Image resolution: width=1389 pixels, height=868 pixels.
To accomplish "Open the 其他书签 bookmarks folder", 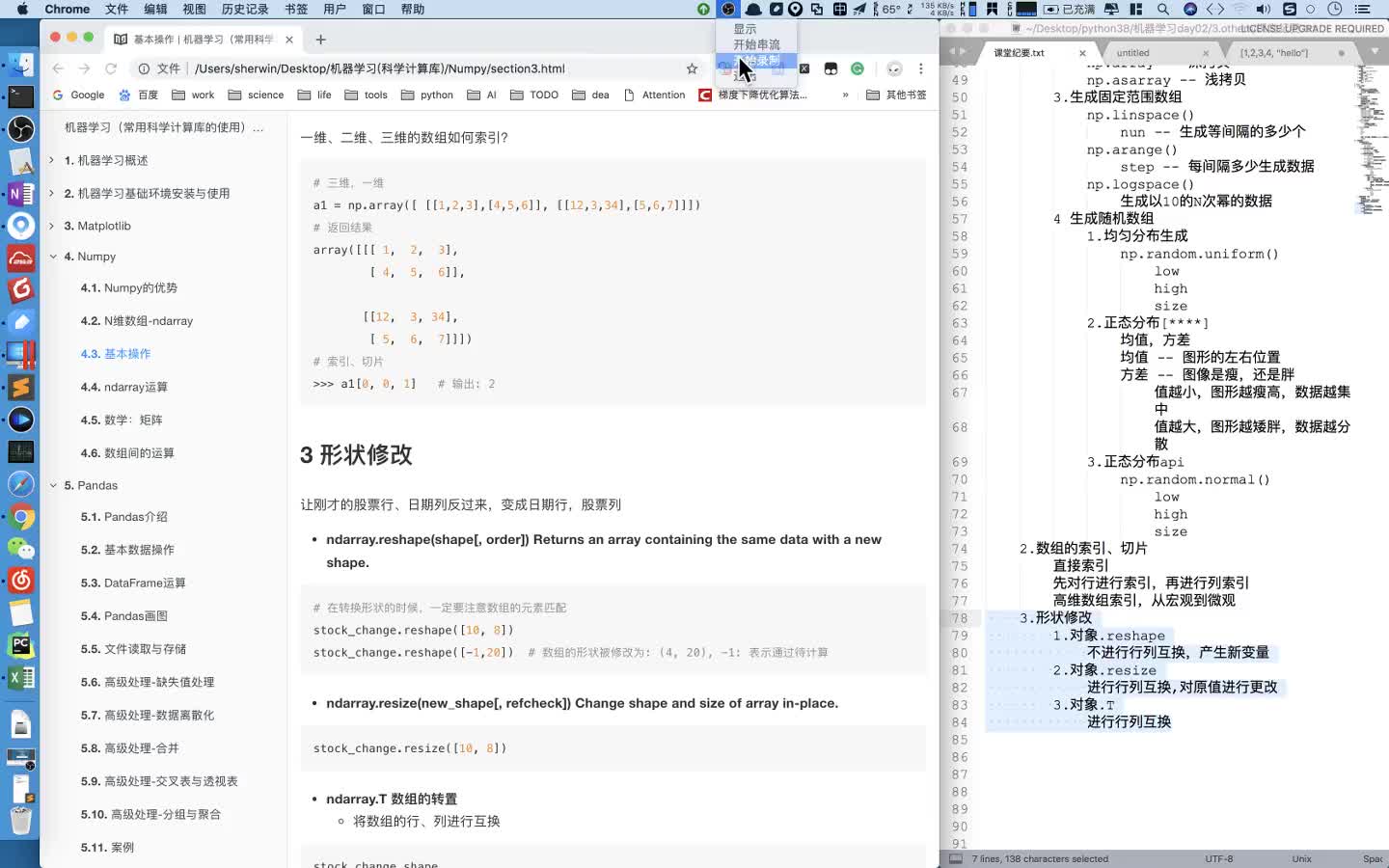I will coord(897,95).
